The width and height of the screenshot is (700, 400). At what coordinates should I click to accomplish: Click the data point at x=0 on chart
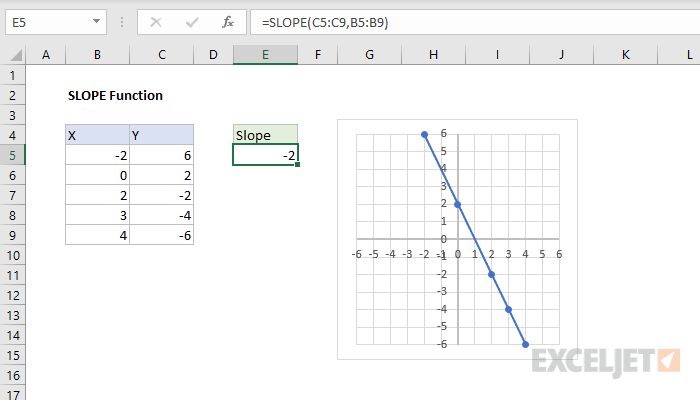click(x=458, y=204)
